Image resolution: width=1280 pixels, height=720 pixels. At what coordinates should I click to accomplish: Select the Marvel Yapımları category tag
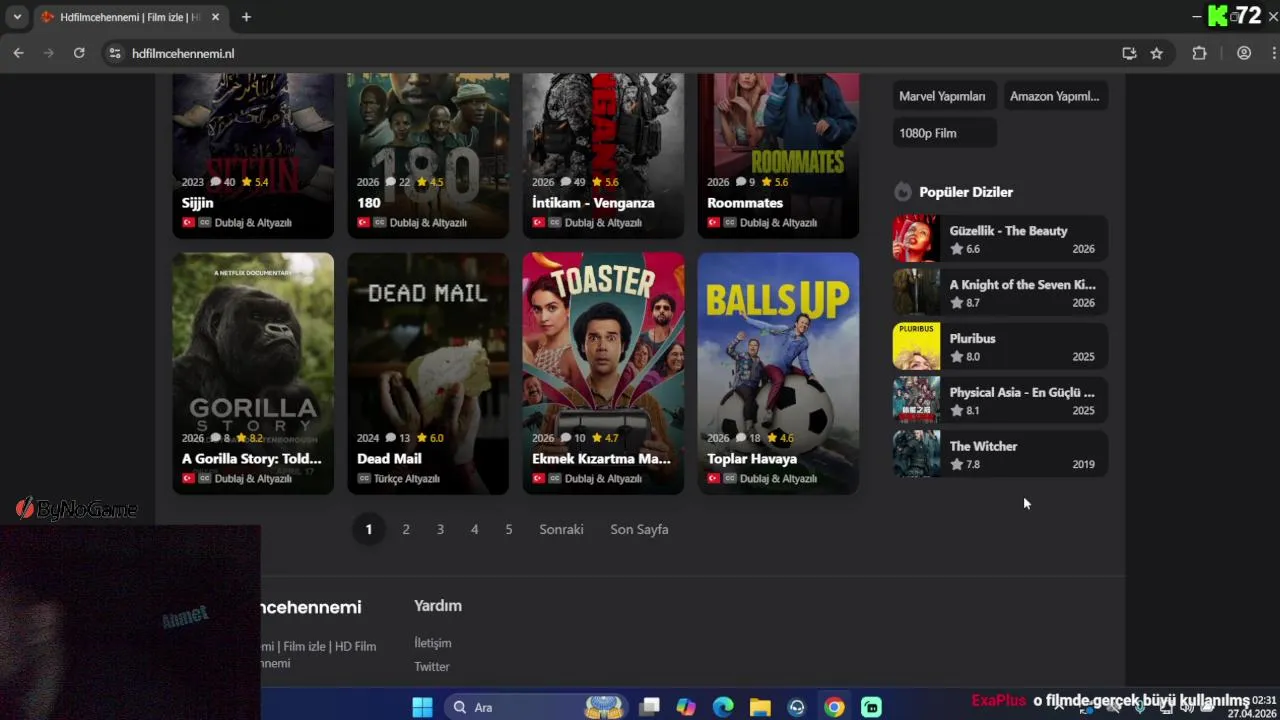click(x=943, y=96)
